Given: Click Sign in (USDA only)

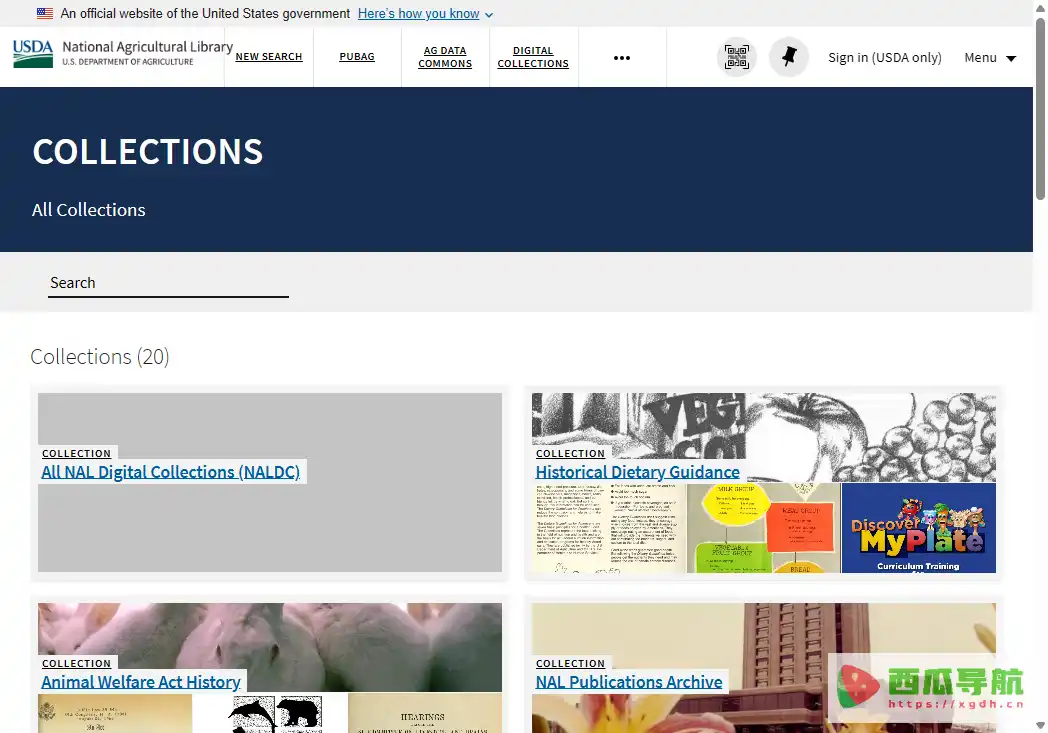Looking at the screenshot, I should click(x=884, y=57).
